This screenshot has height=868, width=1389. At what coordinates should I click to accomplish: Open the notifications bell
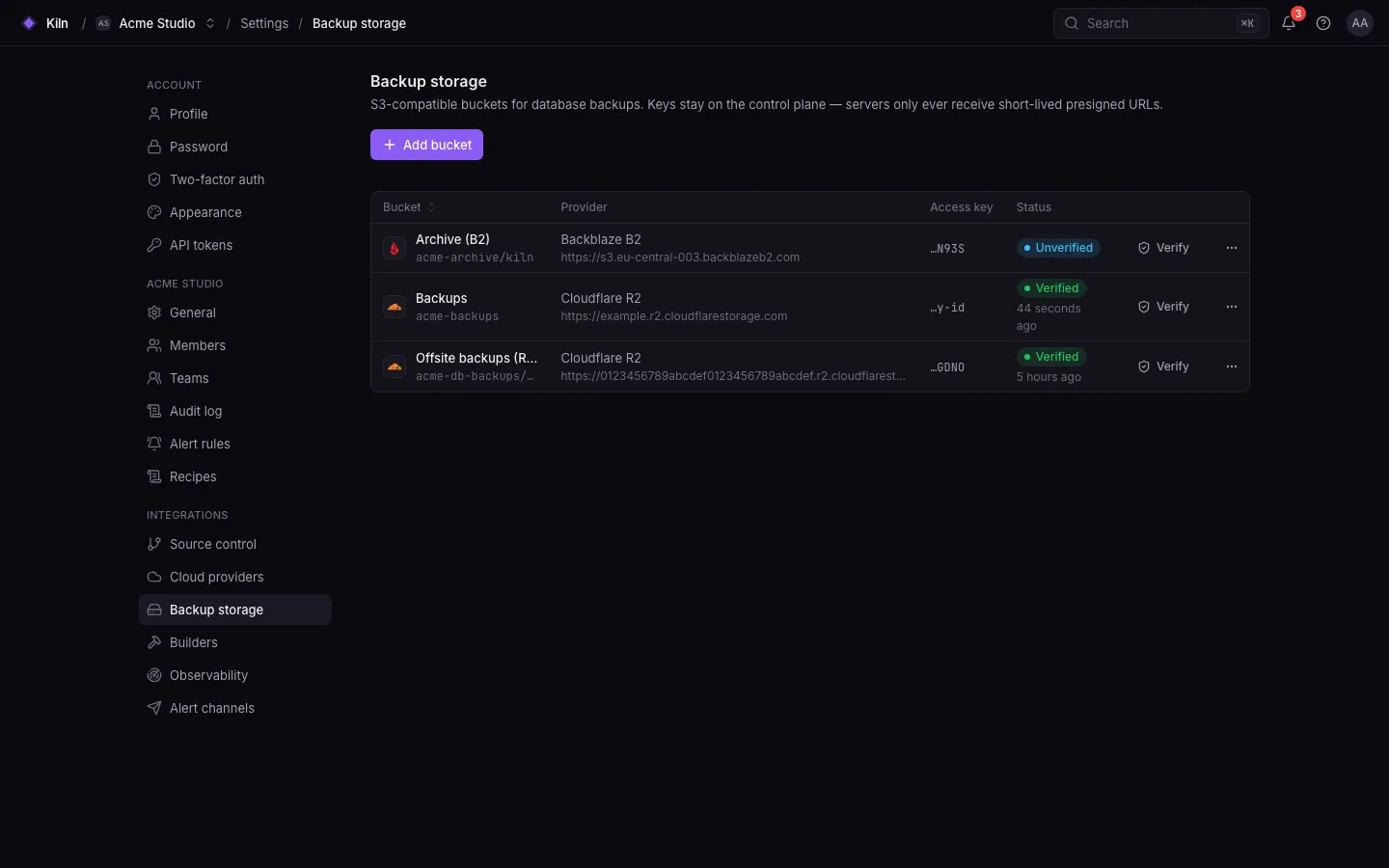(x=1289, y=23)
